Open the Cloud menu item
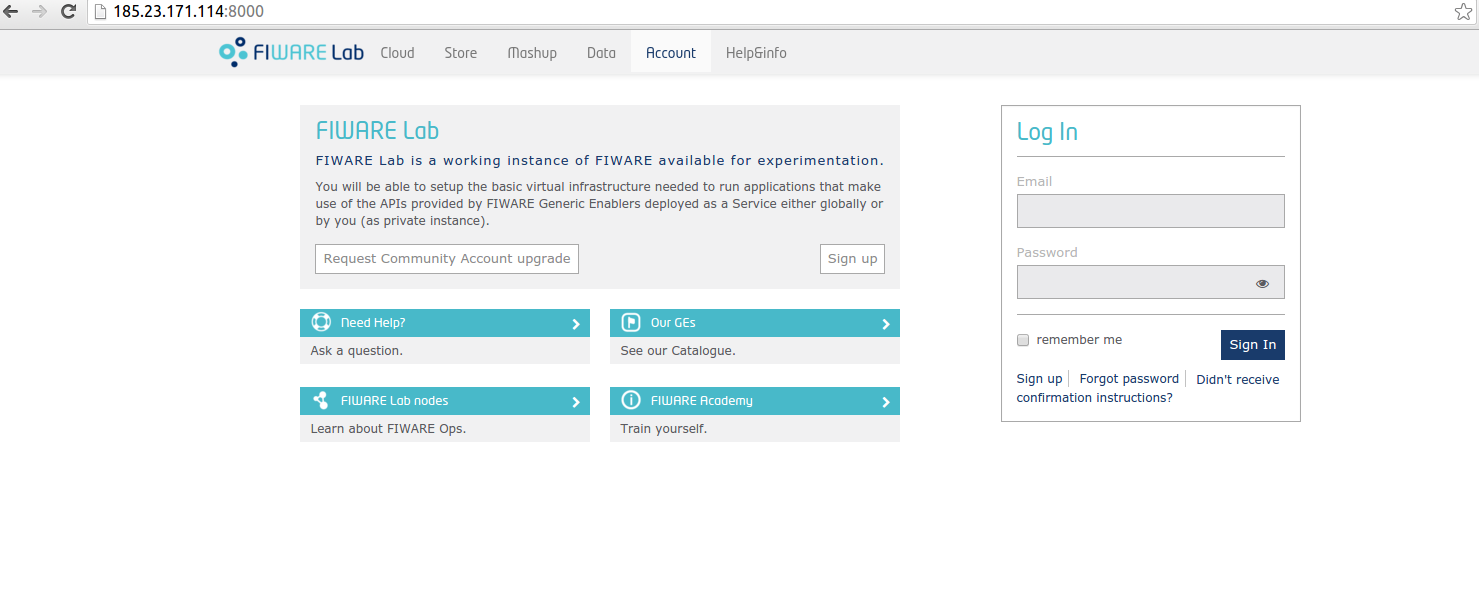1479x597 pixels. [397, 53]
